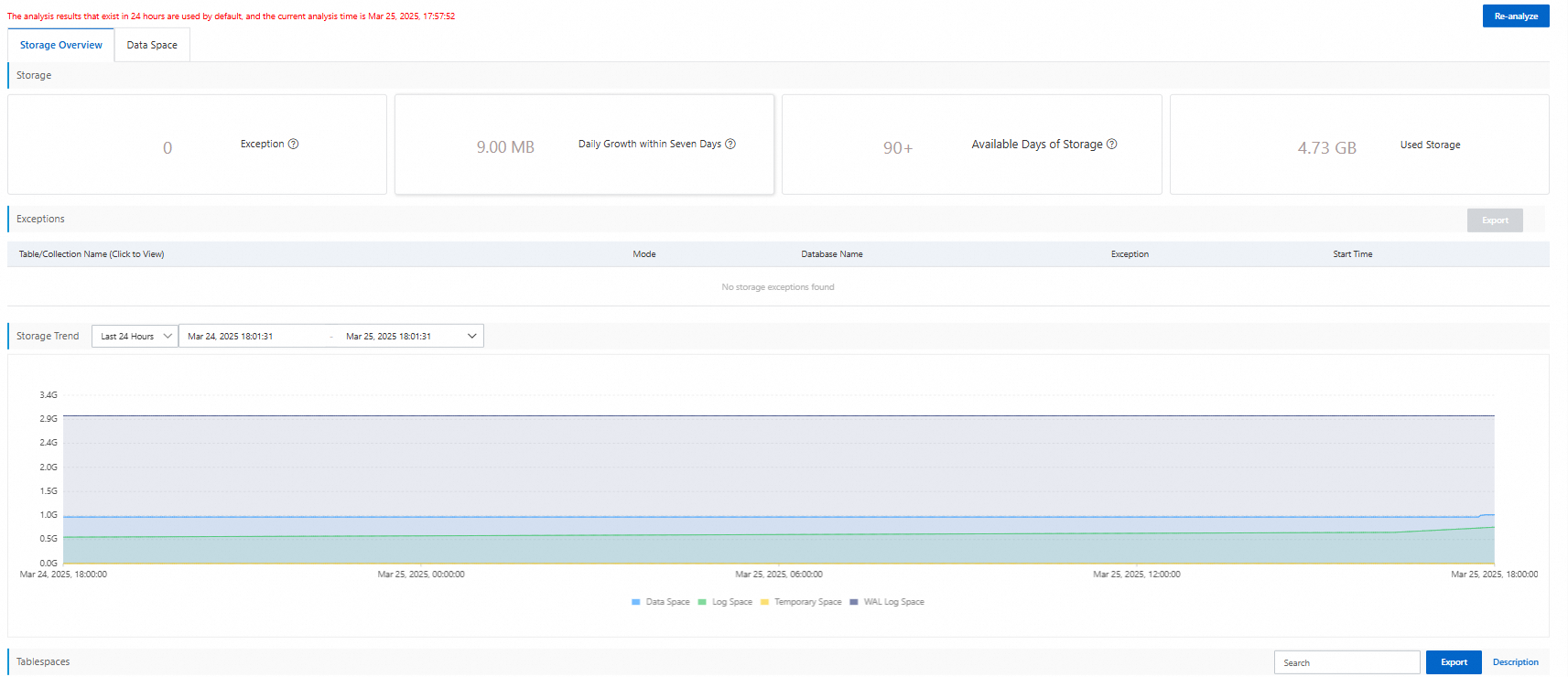Click the 3.4G y-axis label
1568x677 pixels.
[x=49, y=395]
